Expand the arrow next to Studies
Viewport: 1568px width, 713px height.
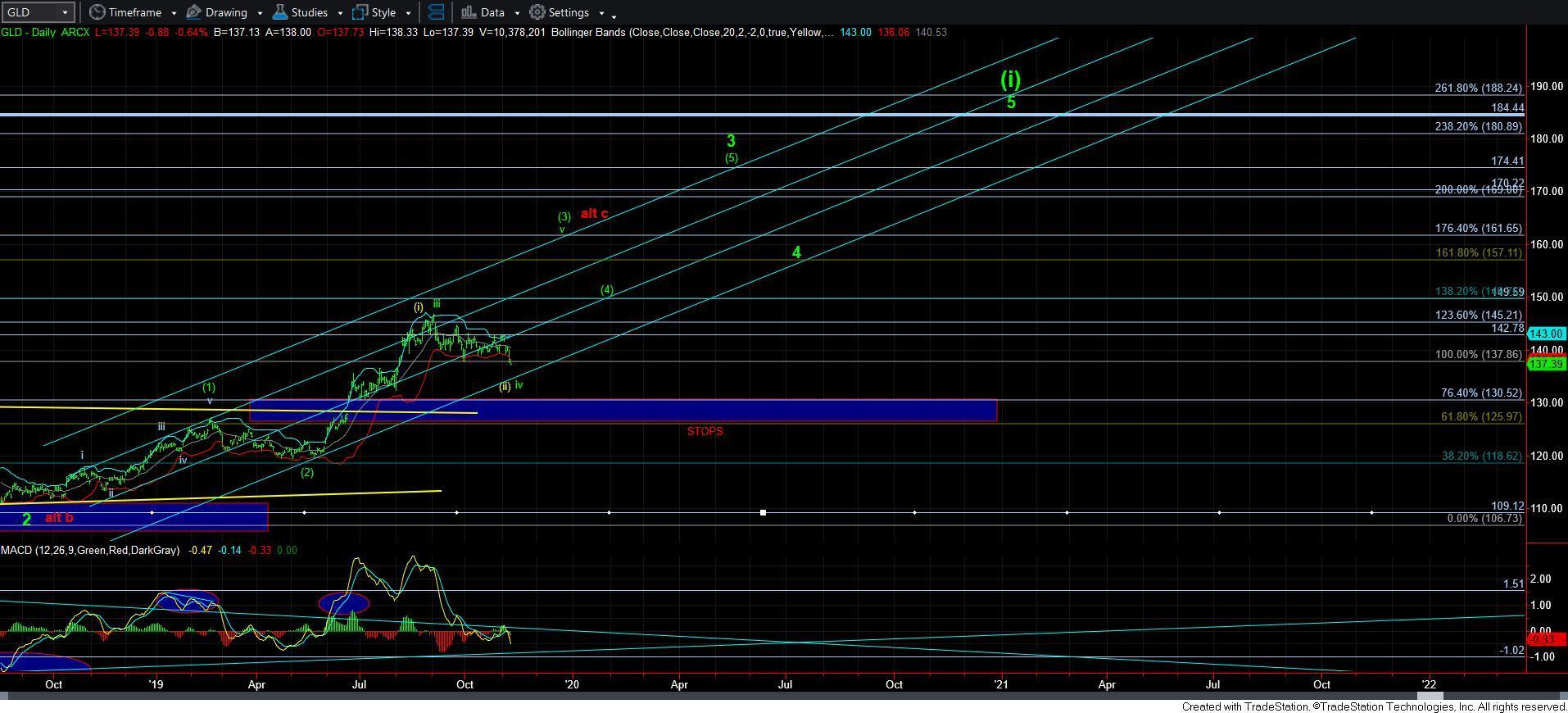click(x=340, y=13)
